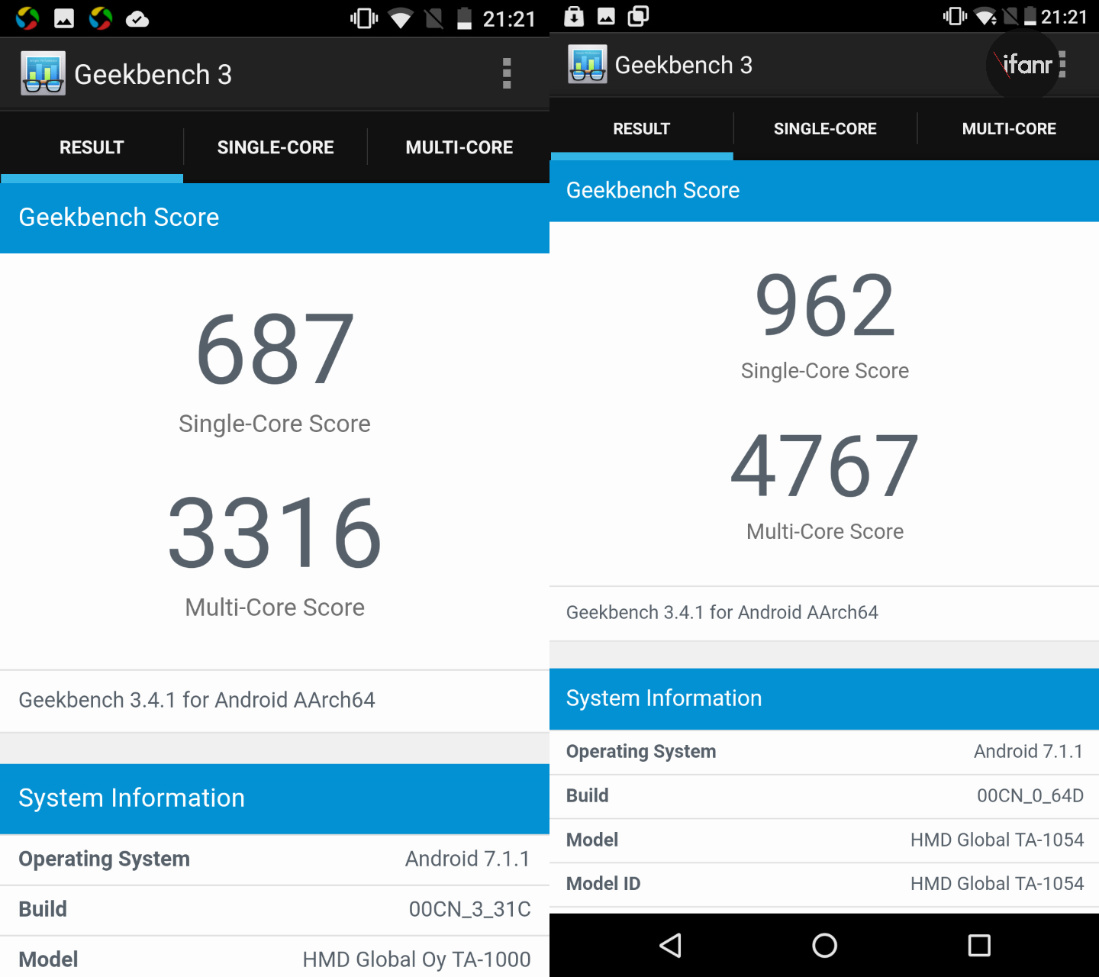The width and height of the screenshot is (1099, 977).
Task: Switch to MULTI-CORE tab on left screen
Action: [459, 148]
